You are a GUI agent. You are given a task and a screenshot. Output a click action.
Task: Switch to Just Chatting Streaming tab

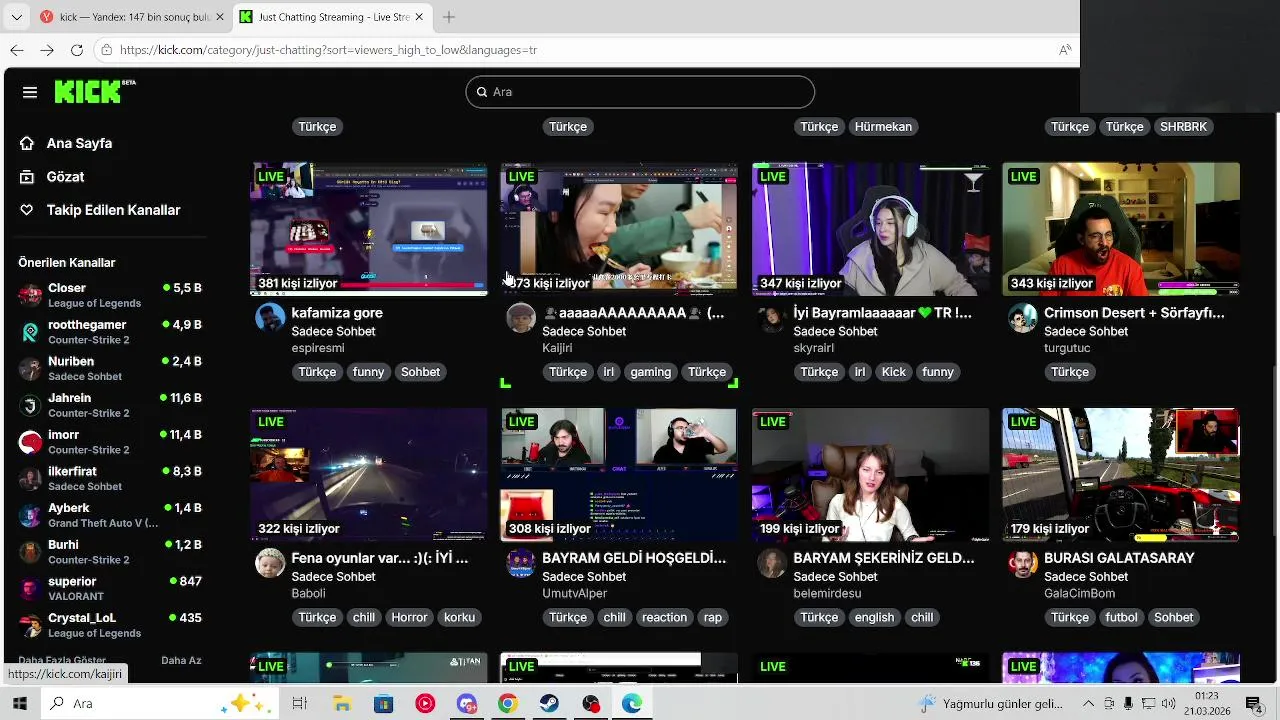tap(332, 17)
